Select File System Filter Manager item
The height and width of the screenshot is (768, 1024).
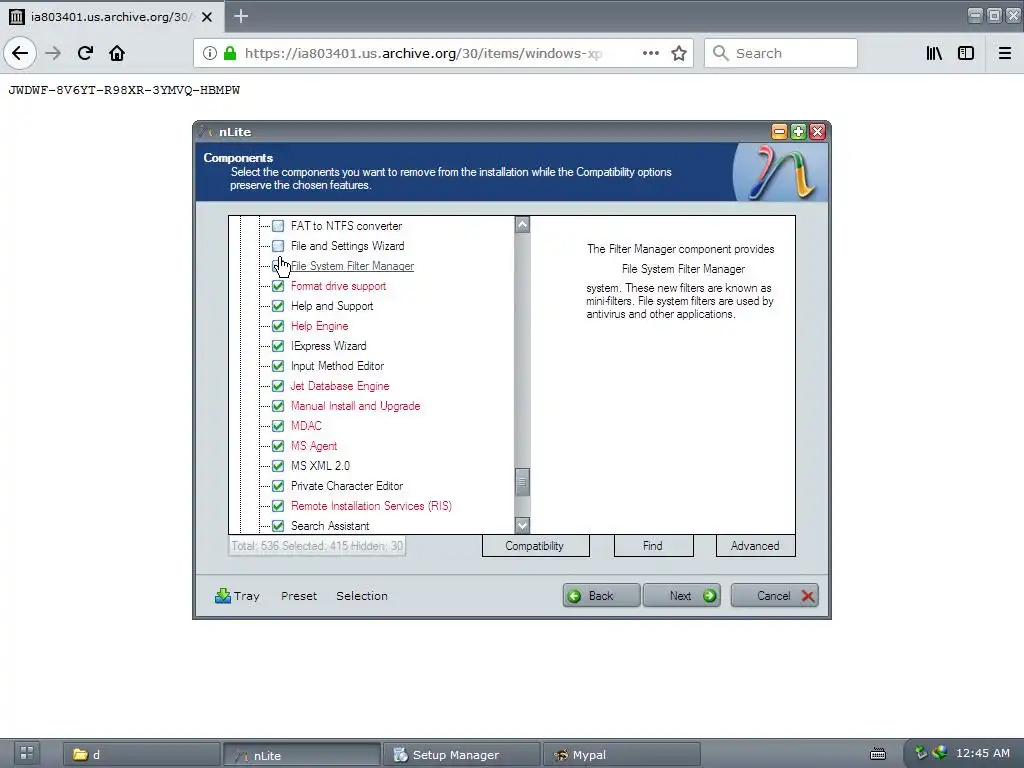pos(352,266)
